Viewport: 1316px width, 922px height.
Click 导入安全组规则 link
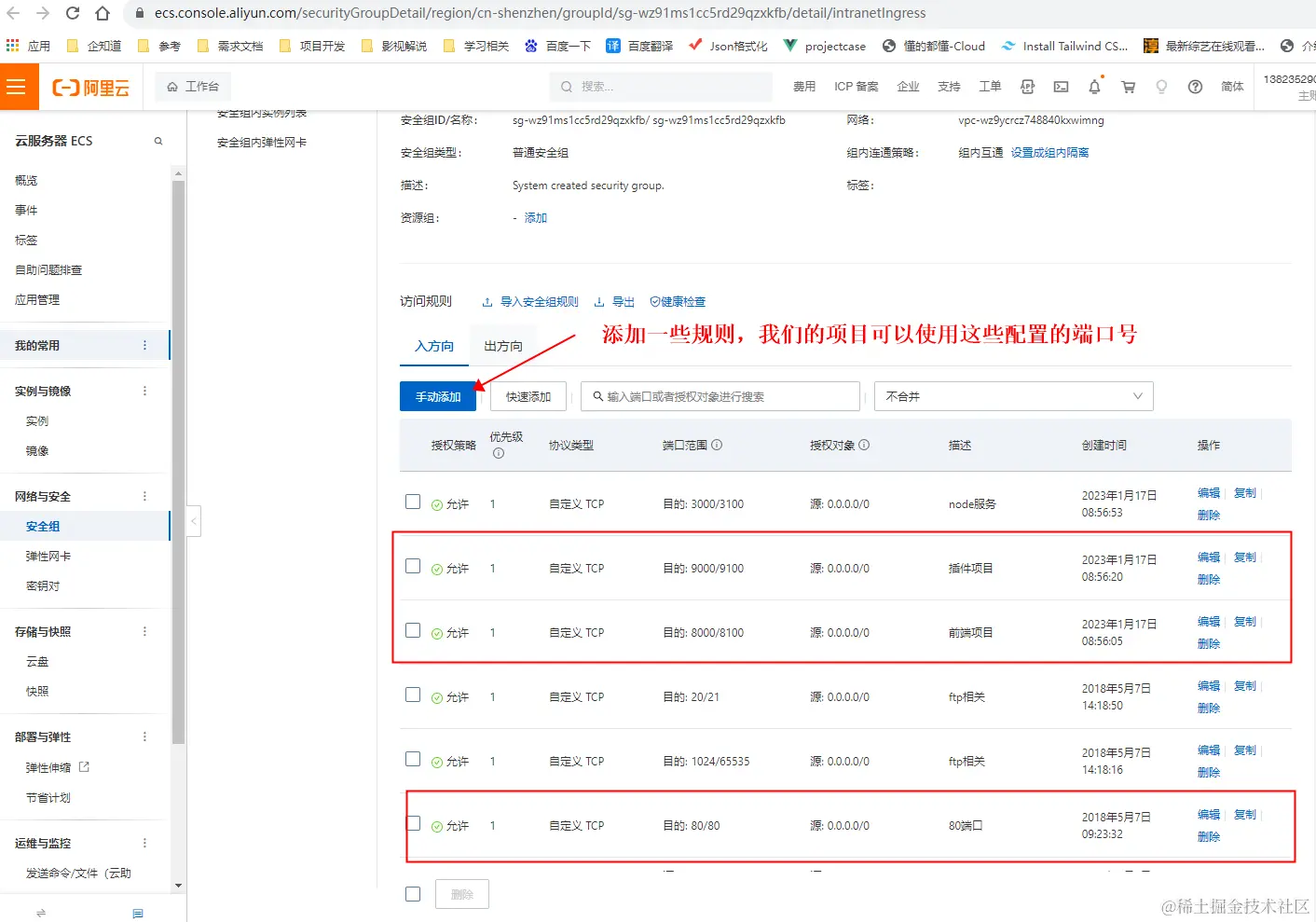(530, 302)
